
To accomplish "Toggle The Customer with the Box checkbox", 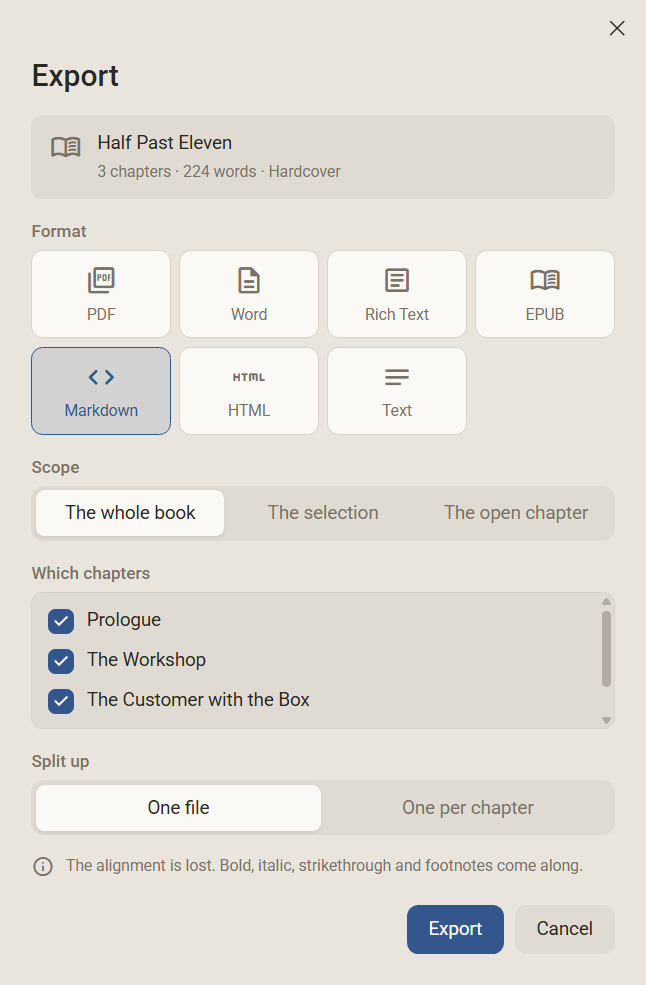I will 61,701.
